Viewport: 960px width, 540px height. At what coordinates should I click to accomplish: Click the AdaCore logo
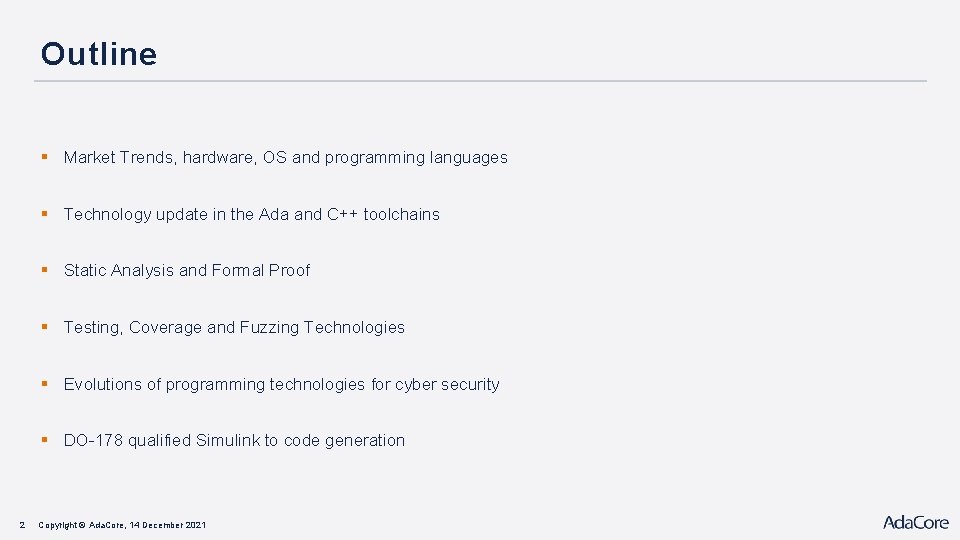(x=915, y=522)
